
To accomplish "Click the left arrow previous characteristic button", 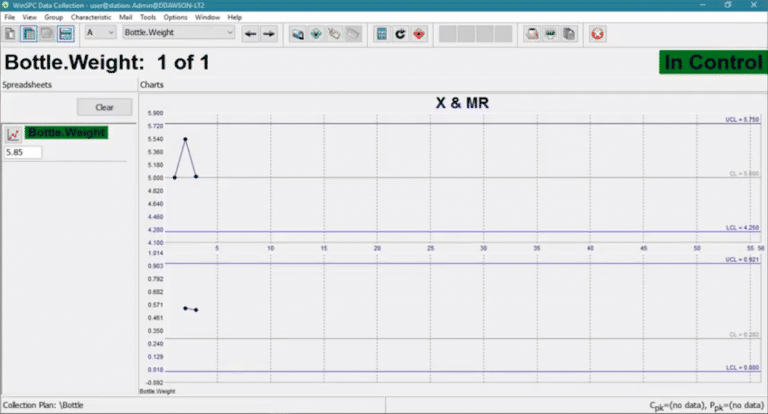I will (x=250, y=33).
